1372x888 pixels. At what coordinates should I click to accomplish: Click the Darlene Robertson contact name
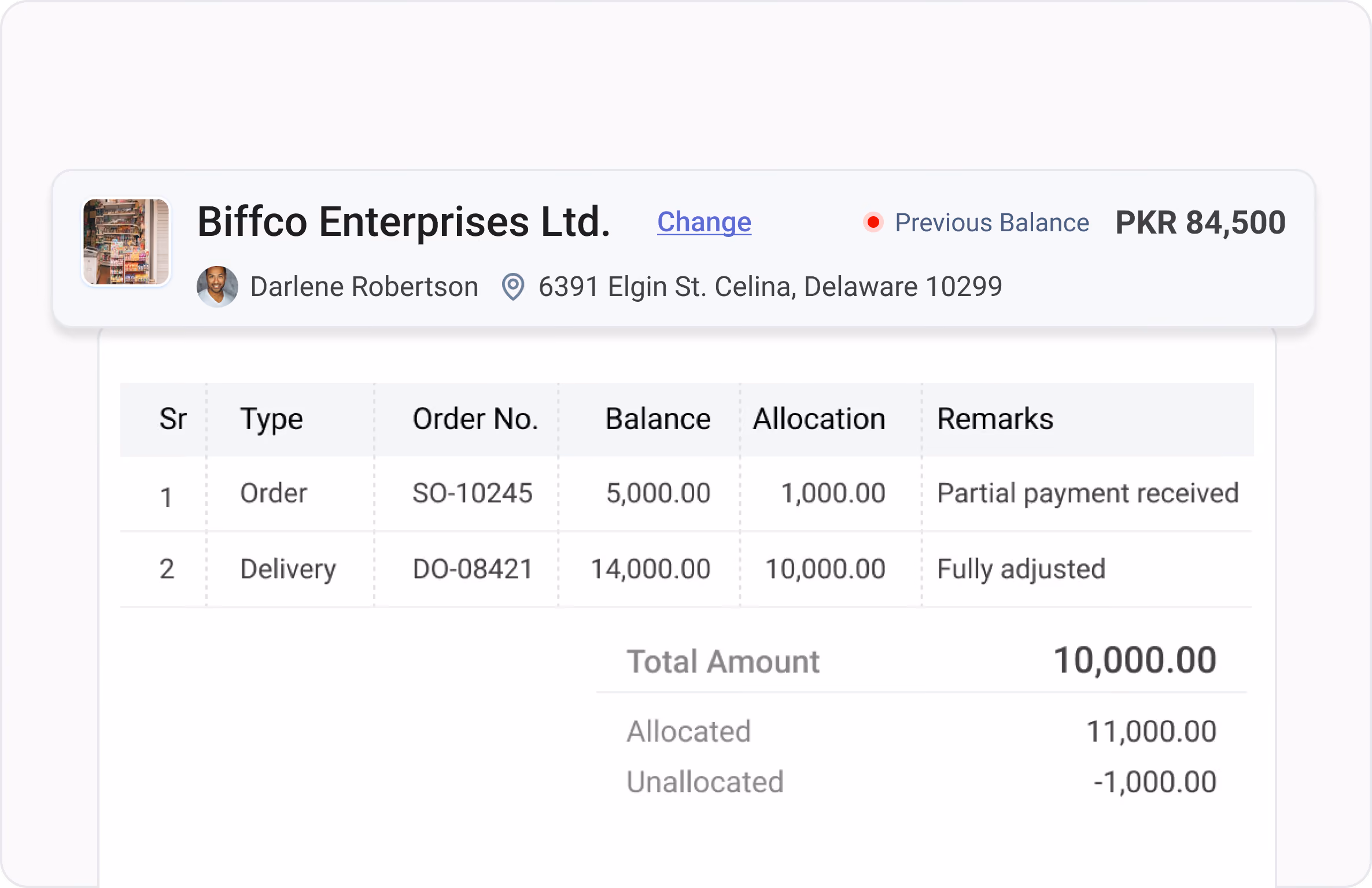pyautogui.click(x=364, y=287)
